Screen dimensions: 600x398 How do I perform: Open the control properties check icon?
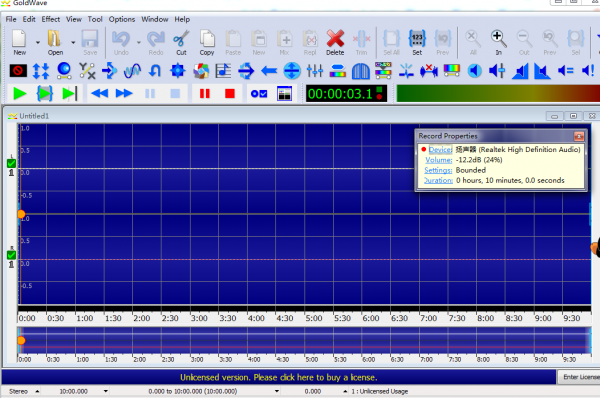tap(259, 94)
